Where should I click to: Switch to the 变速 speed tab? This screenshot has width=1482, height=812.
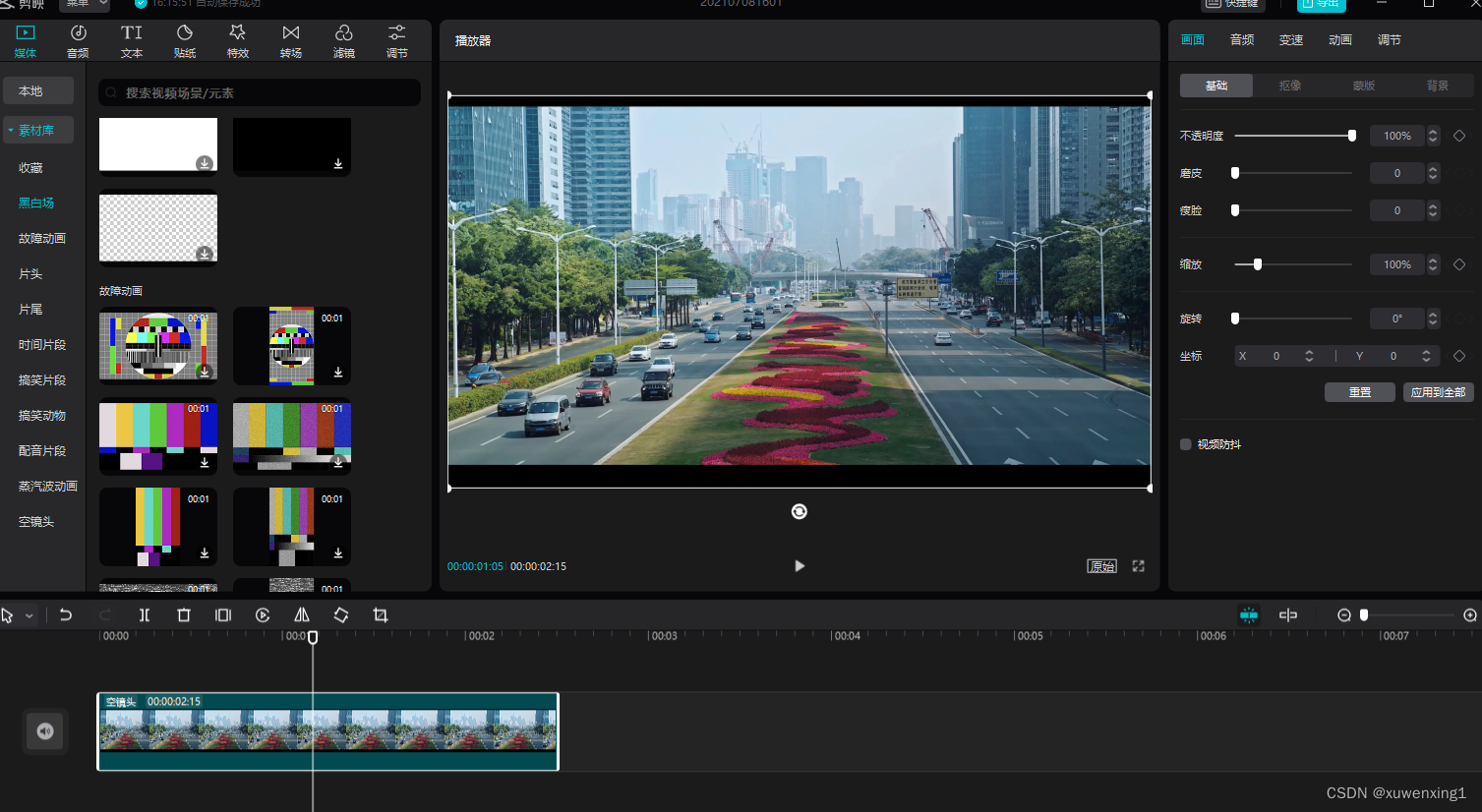click(x=1291, y=40)
